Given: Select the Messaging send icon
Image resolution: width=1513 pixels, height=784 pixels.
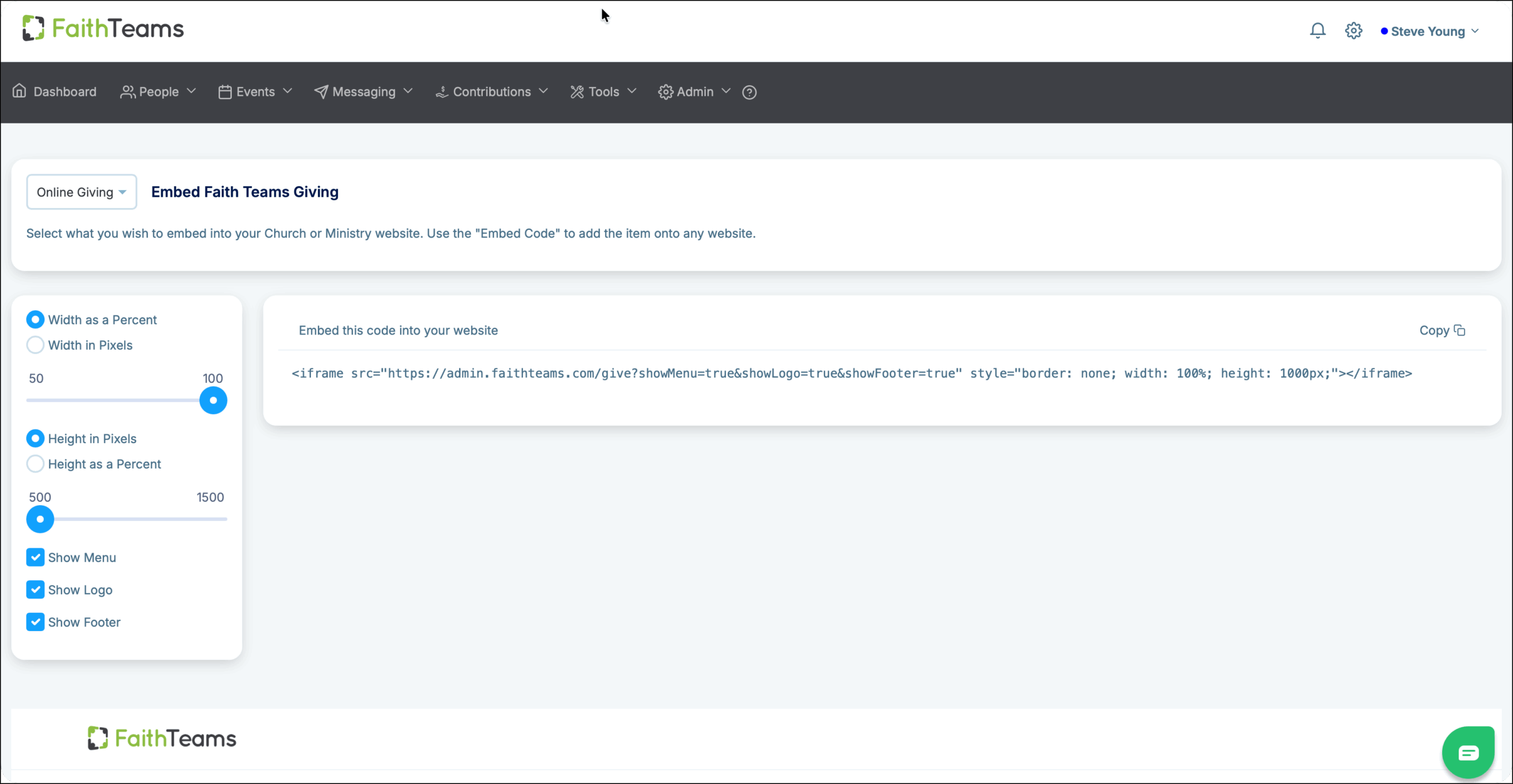Looking at the screenshot, I should pyautogui.click(x=322, y=92).
